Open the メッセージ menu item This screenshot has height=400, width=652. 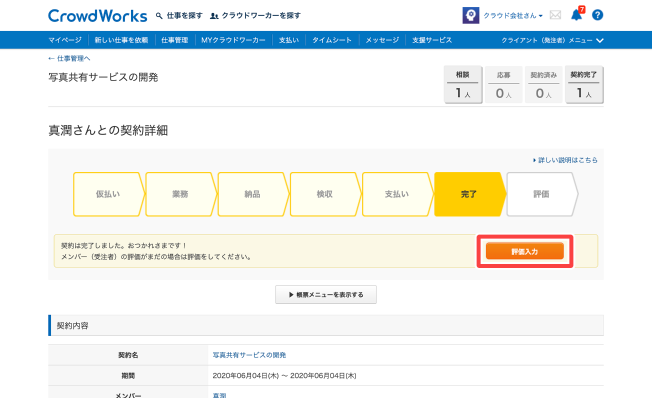coord(383,39)
